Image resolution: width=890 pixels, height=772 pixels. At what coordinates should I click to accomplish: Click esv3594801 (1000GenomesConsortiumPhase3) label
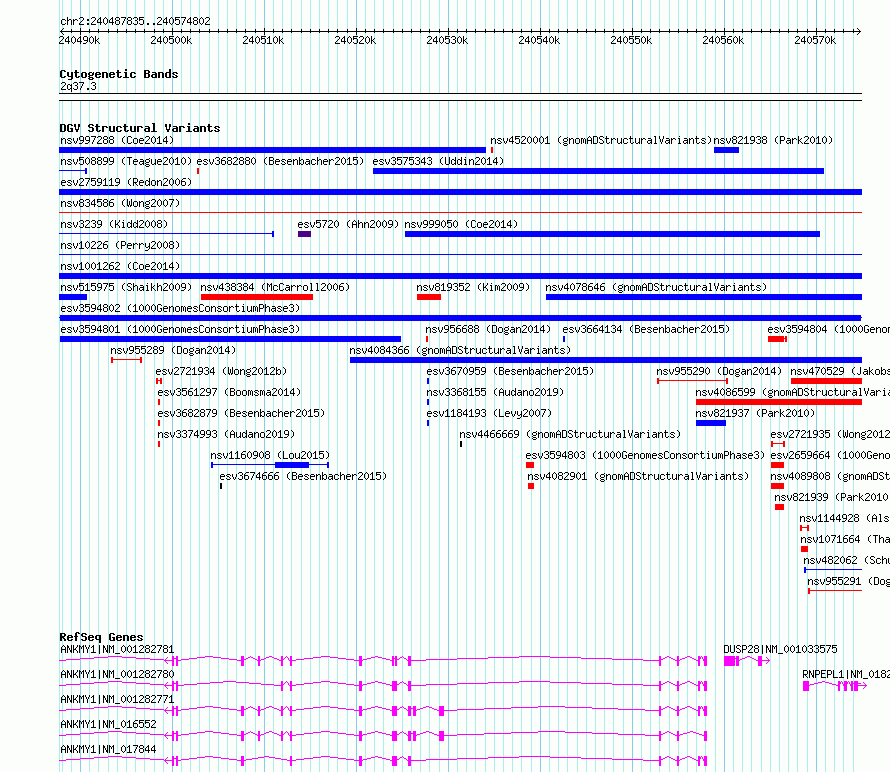point(180,329)
